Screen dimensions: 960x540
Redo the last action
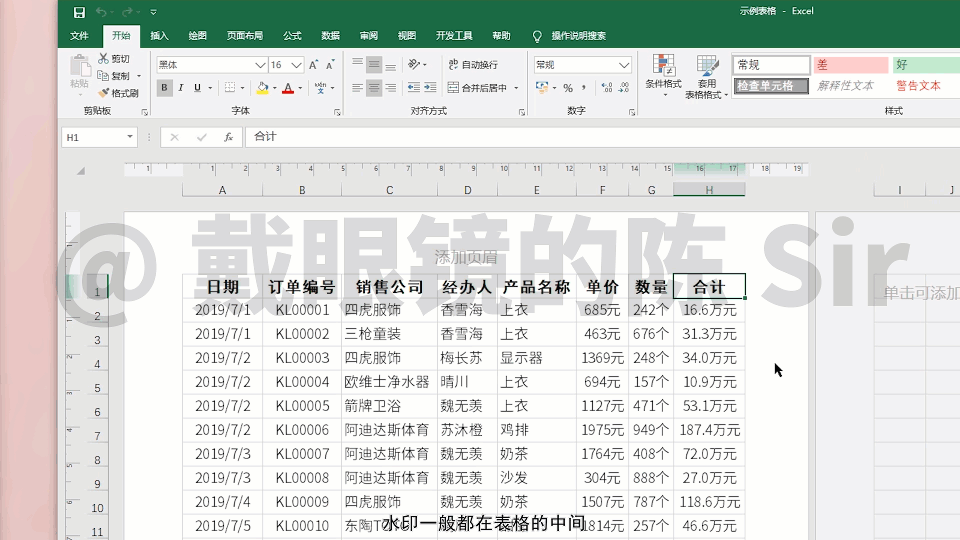pos(127,12)
